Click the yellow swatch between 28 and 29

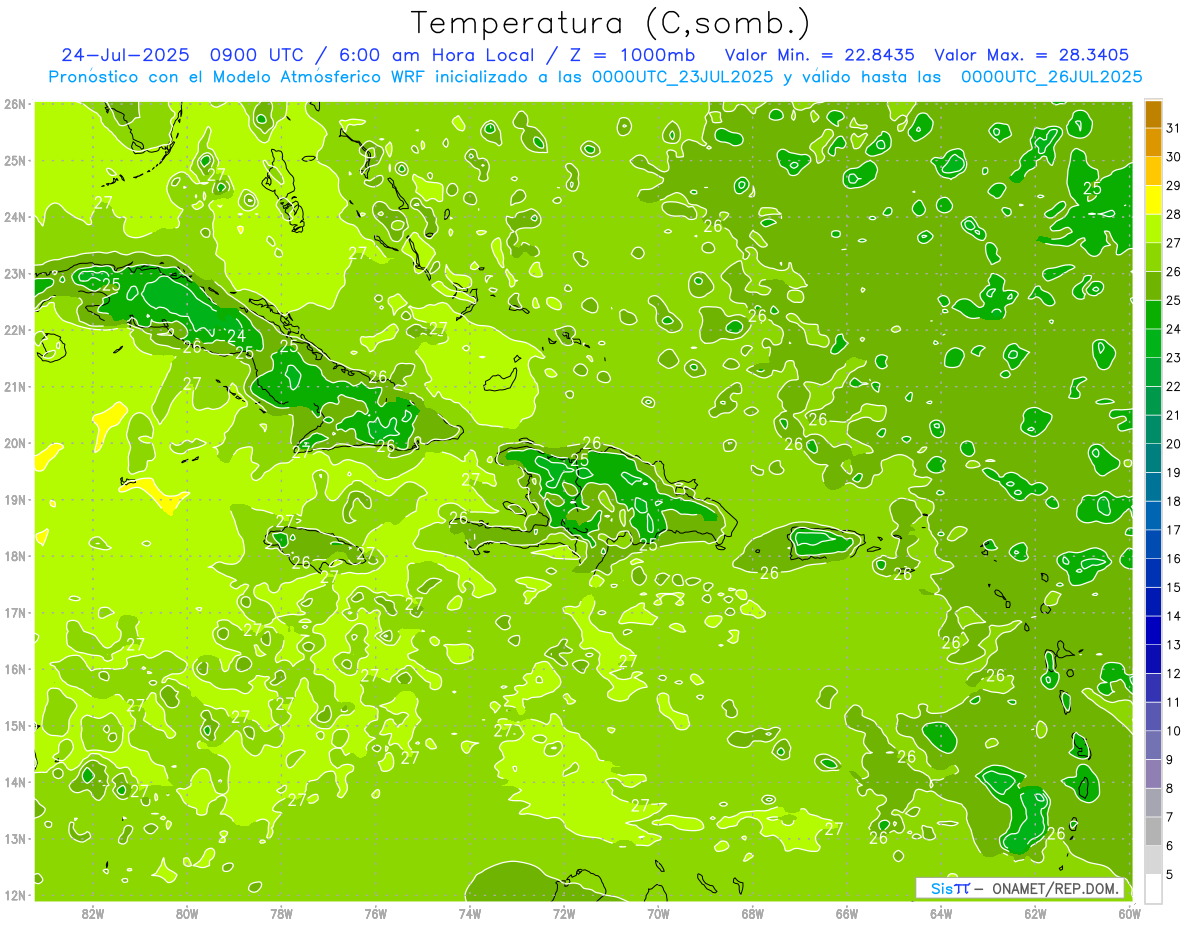point(1153,200)
